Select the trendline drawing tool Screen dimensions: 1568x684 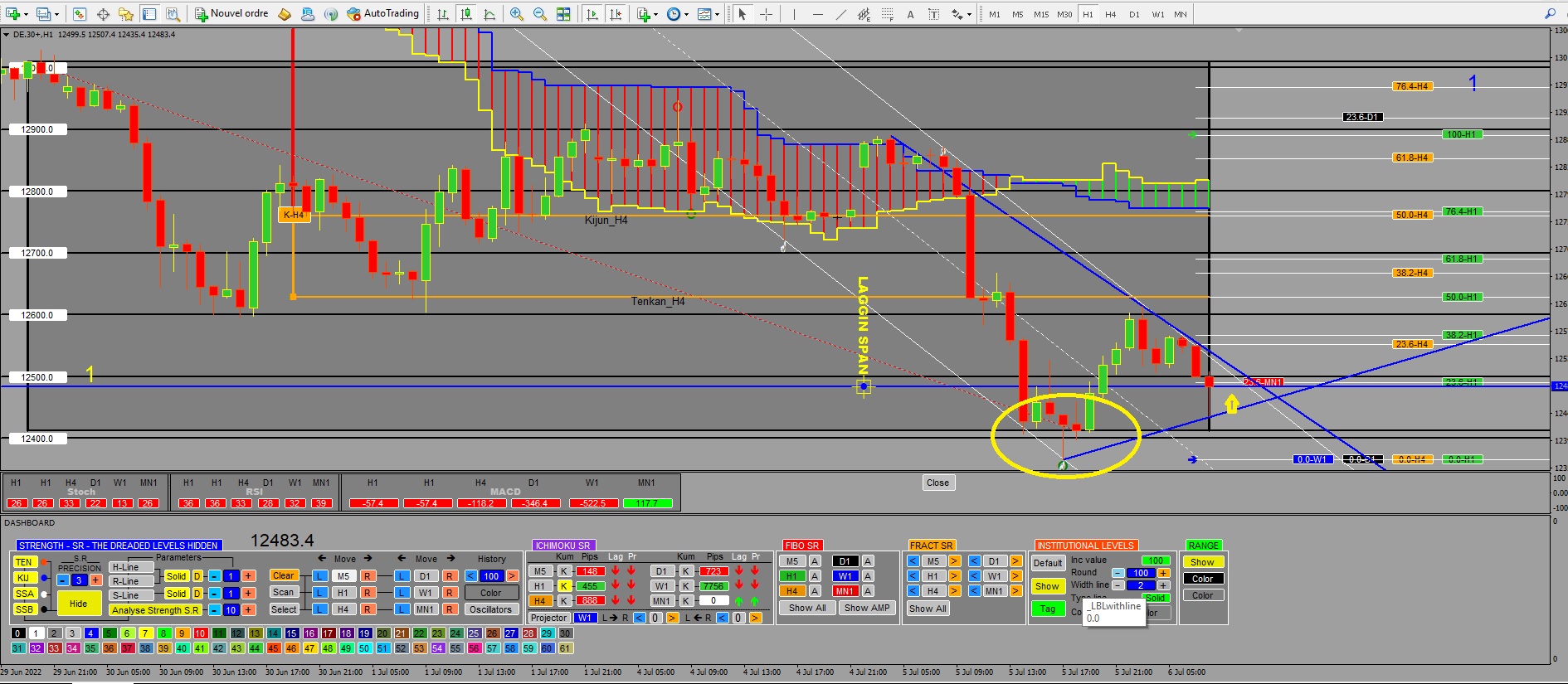(x=840, y=14)
